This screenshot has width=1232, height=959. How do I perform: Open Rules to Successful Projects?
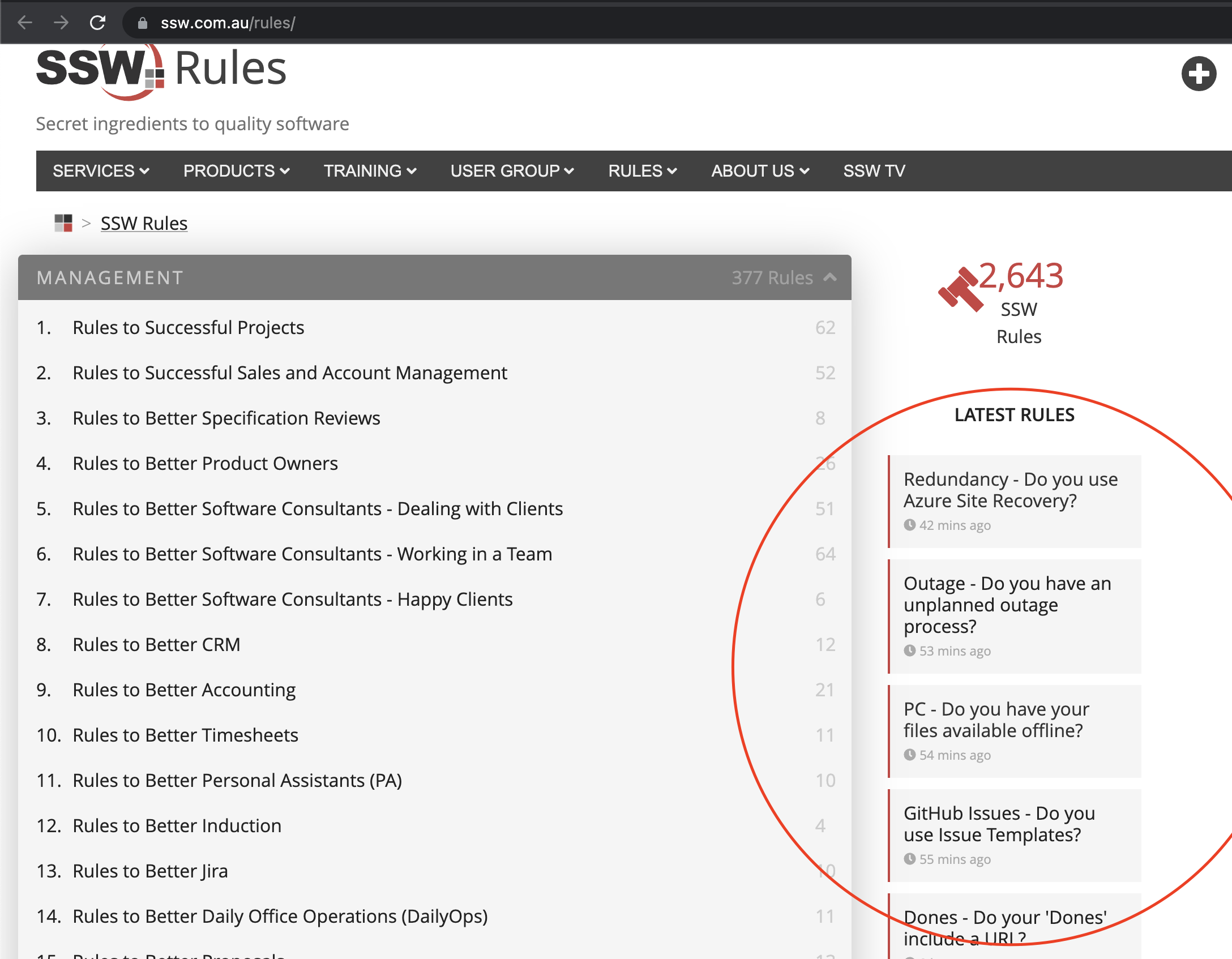point(188,327)
